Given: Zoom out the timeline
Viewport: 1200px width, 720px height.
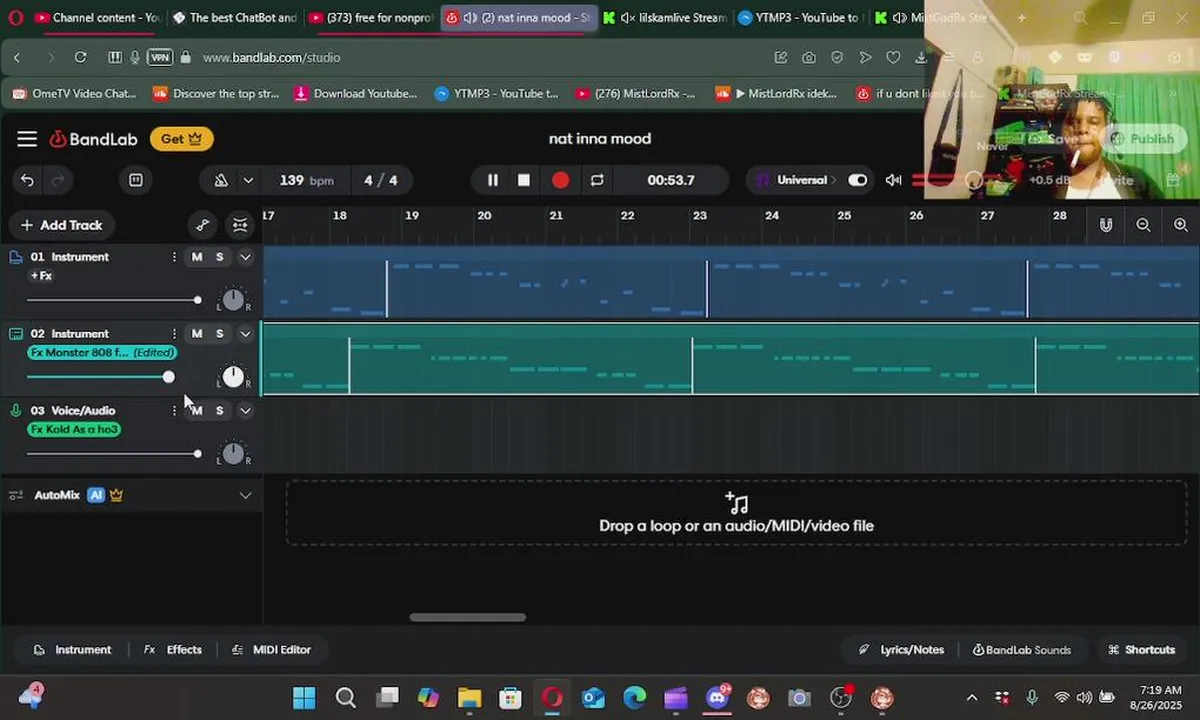Looking at the screenshot, I should click(x=1143, y=225).
